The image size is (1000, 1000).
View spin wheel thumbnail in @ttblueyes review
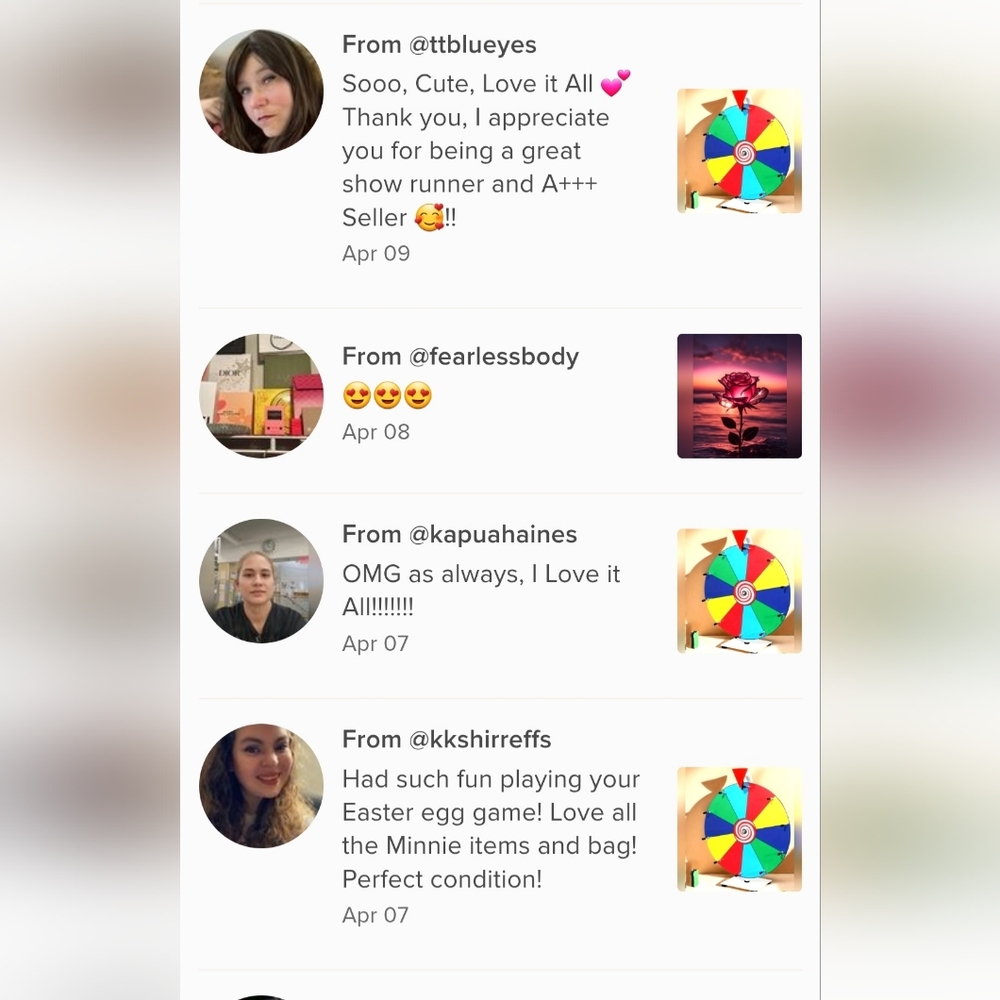click(x=739, y=151)
